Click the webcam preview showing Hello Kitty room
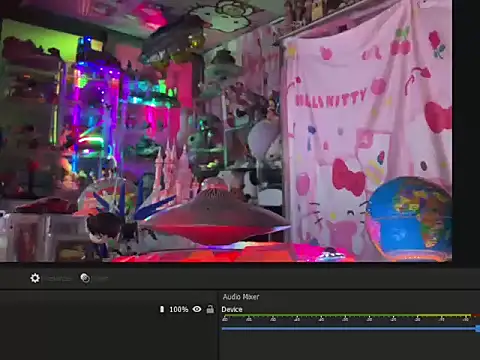480x360 pixels. coord(226,131)
